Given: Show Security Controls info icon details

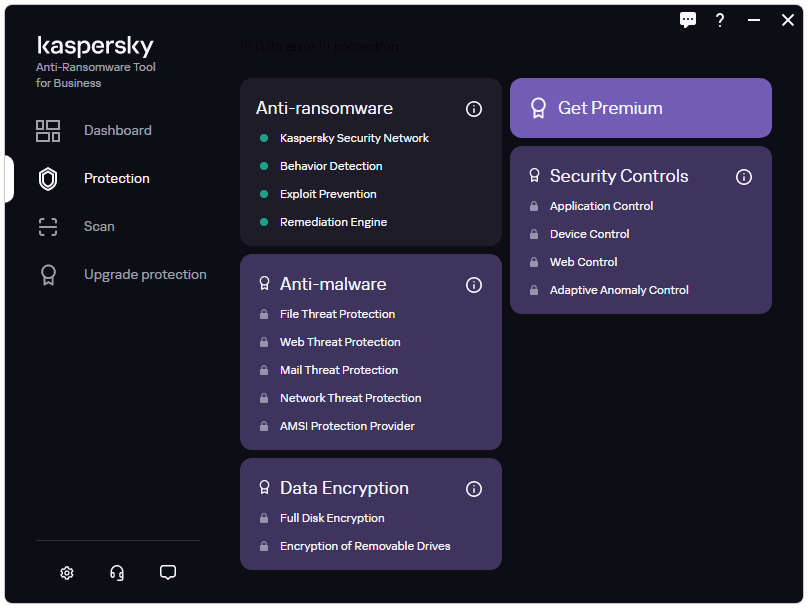Looking at the screenshot, I should coord(743,177).
